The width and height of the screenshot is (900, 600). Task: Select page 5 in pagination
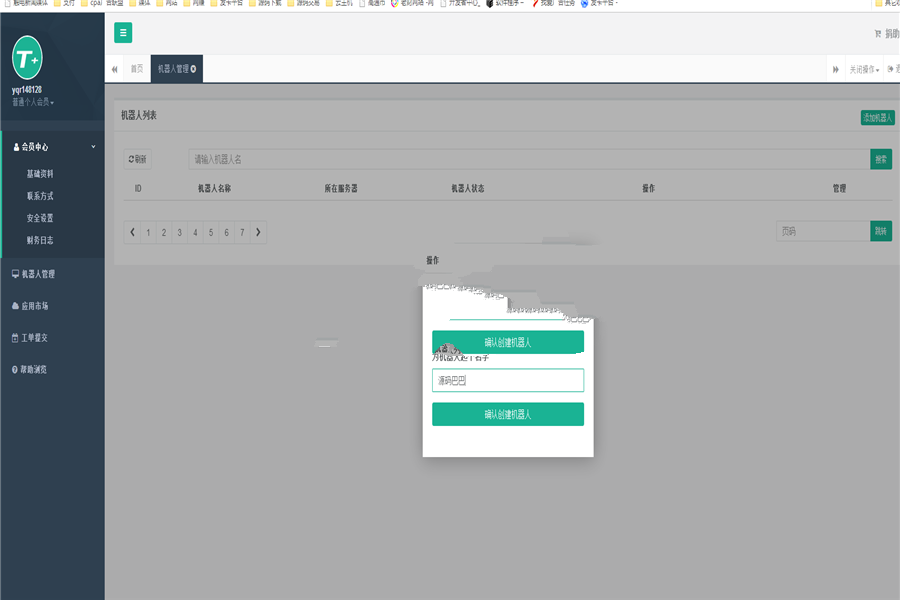click(x=211, y=232)
